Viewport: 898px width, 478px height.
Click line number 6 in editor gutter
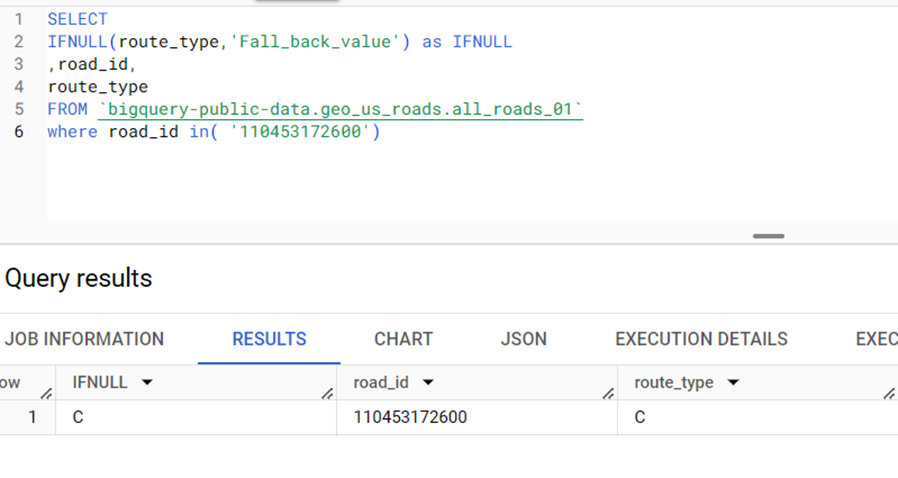(x=19, y=132)
